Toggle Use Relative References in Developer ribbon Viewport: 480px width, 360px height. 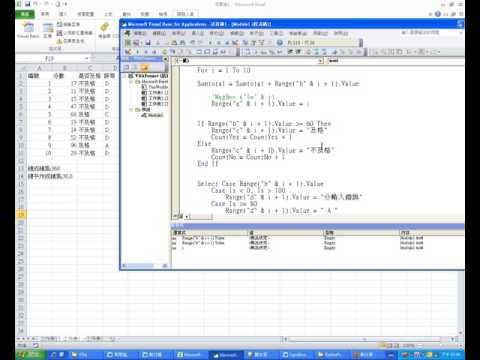pos(74,33)
